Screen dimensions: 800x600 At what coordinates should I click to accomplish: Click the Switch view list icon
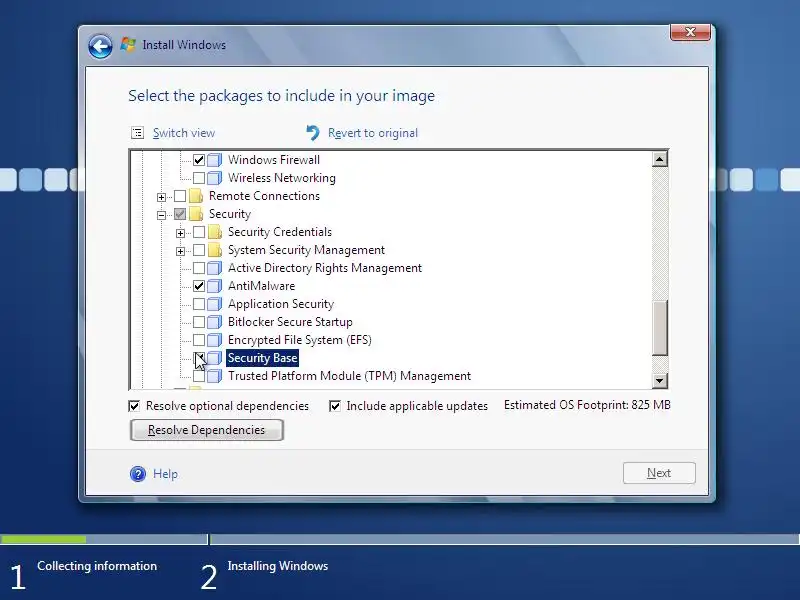pyautogui.click(x=137, y=133)
